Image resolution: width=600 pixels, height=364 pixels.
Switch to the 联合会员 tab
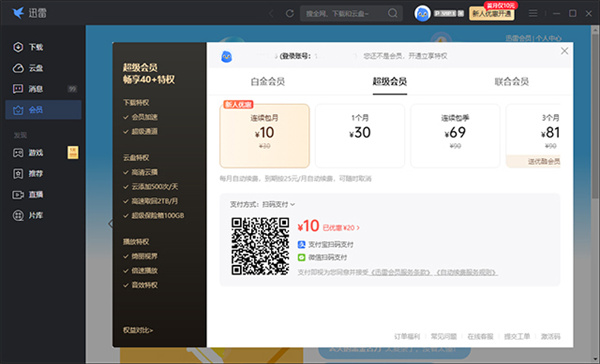tap(512, 82)
